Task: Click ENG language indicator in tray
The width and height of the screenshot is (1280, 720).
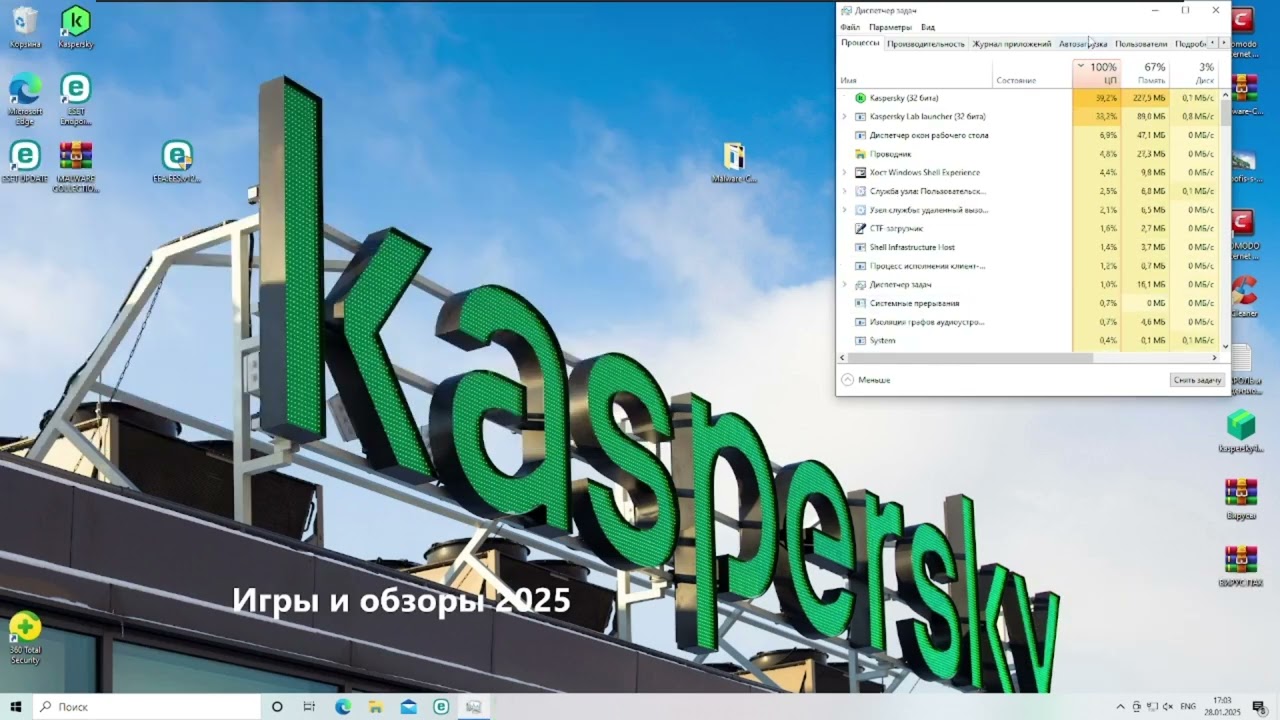Action: (1188, 707)
